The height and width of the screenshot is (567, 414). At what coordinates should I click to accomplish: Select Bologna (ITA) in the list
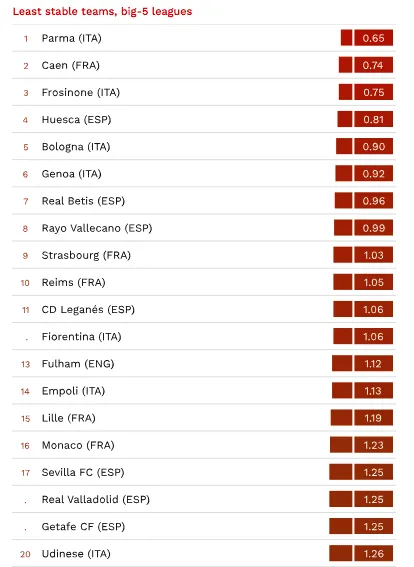76,146
